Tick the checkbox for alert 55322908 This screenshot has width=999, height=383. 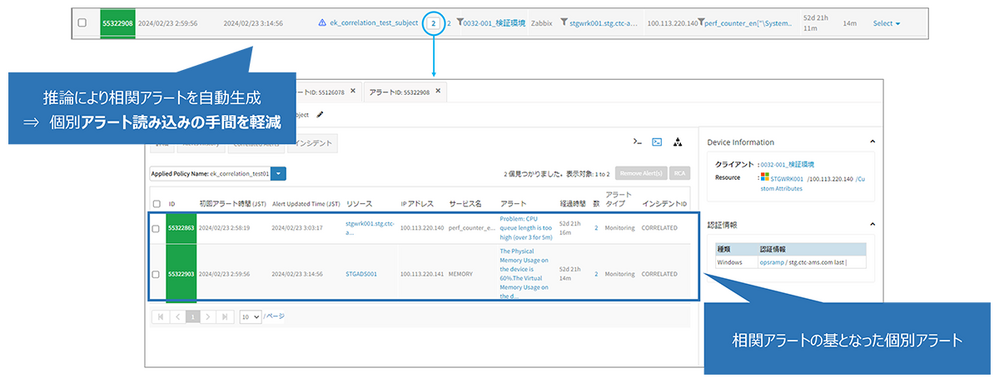pos(82,23)
